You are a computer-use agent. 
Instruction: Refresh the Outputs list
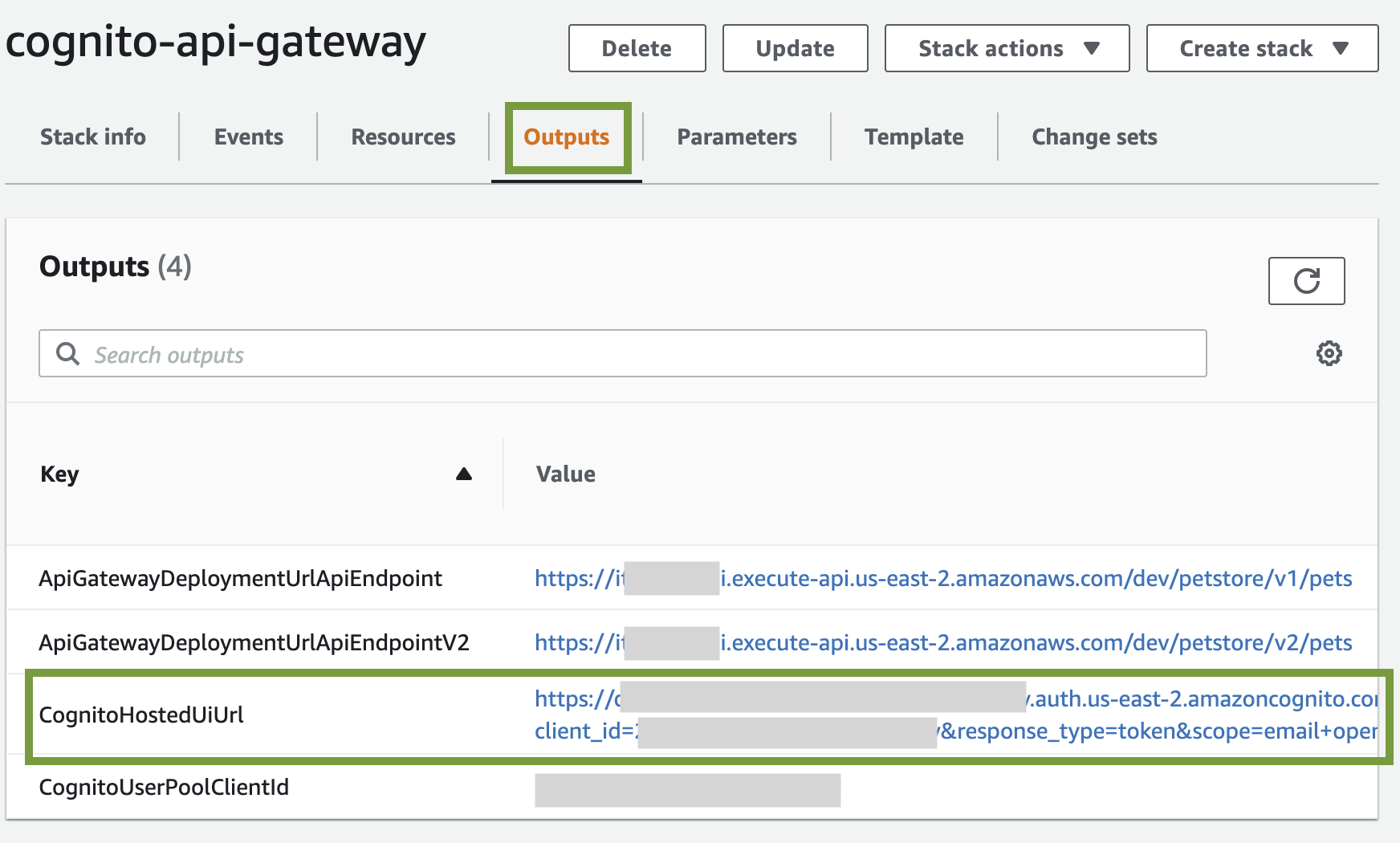pos(1306,281)
